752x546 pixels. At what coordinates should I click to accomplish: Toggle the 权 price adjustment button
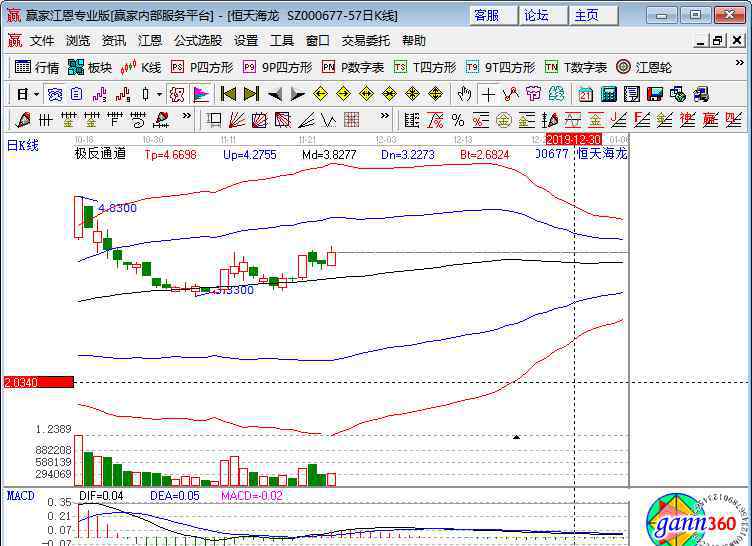click(x=177, y=94)
